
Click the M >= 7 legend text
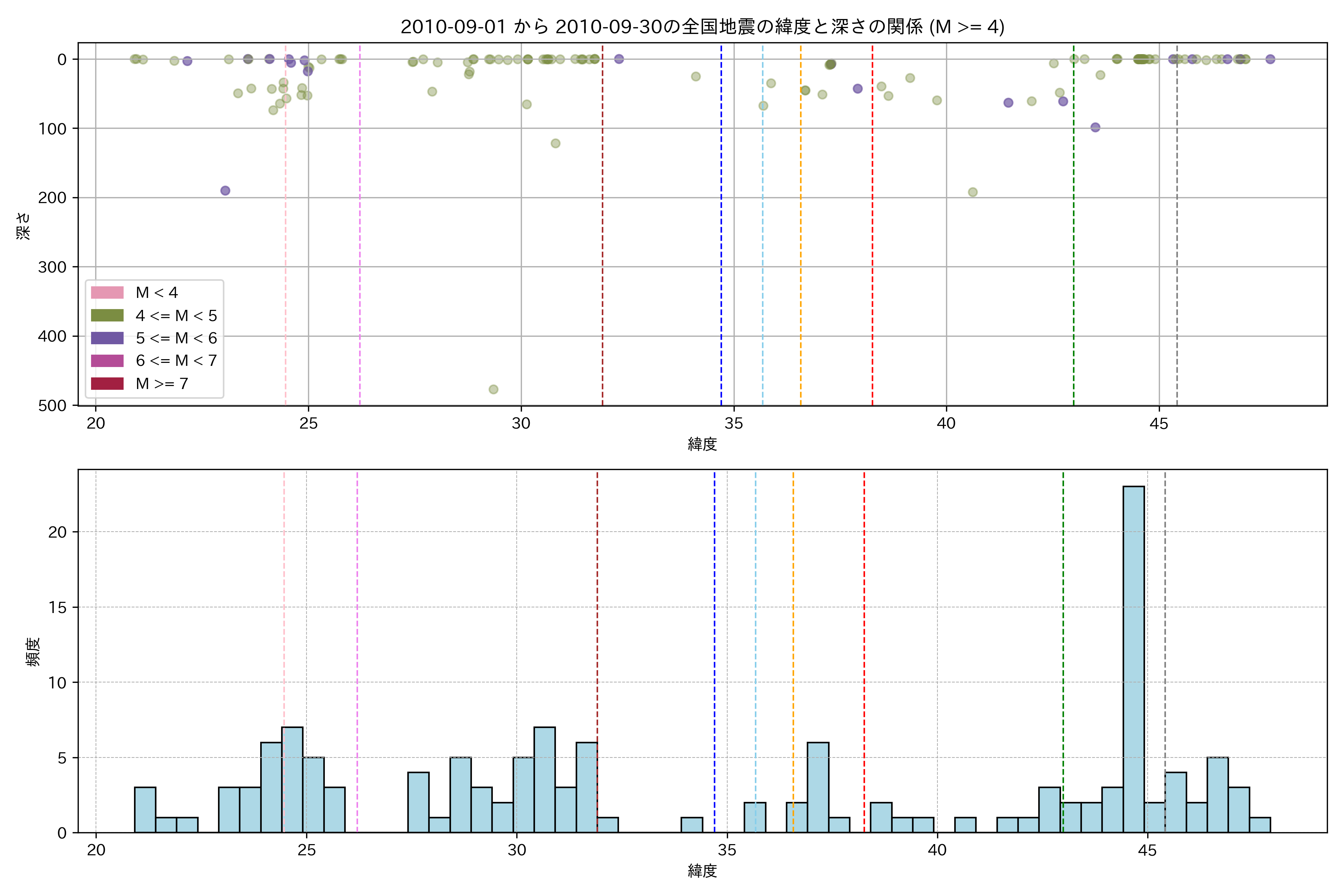pyautogui.click(x=162, y=383)
